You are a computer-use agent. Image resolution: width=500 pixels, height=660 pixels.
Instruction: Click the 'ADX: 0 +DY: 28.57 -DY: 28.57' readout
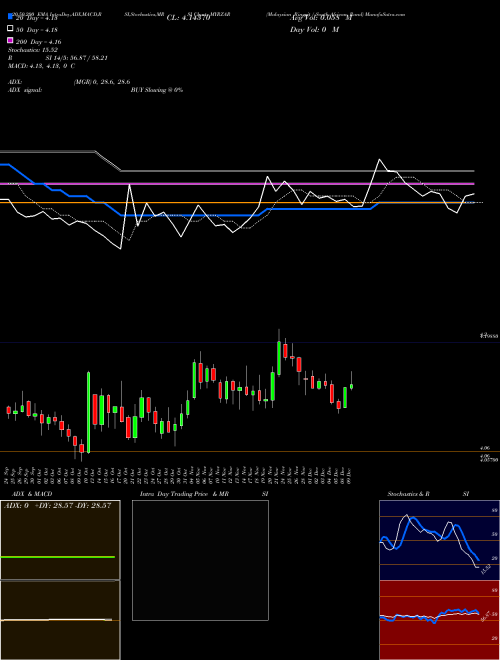point(57,505)
